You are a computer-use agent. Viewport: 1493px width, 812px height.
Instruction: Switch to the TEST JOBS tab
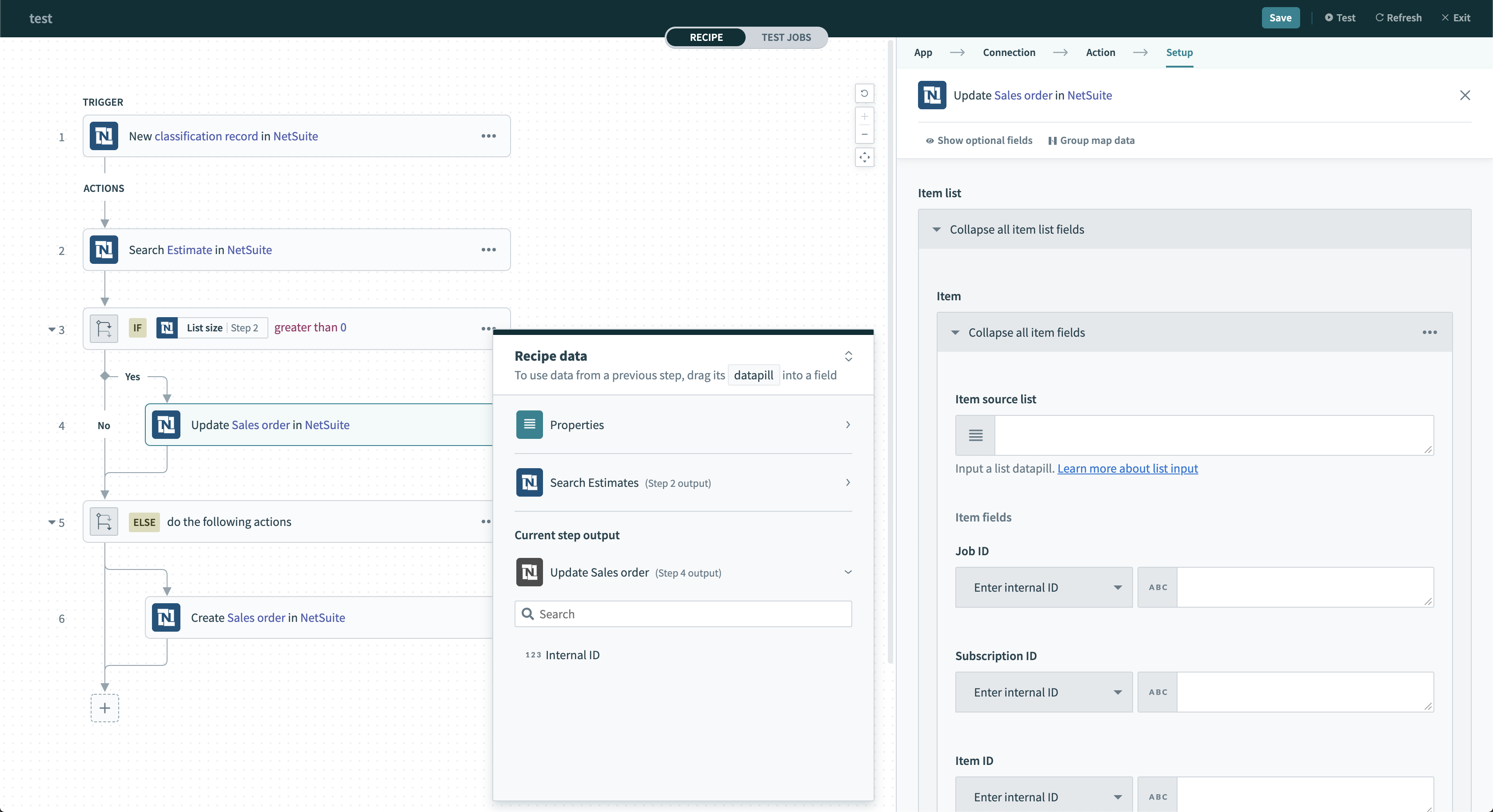click(786, 37)
